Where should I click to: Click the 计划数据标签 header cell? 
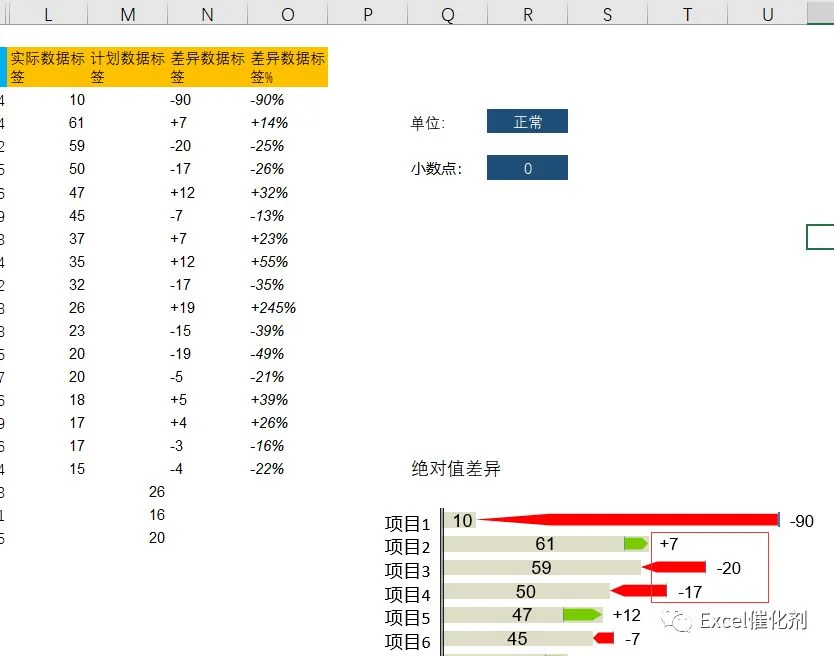click(128, 67)
